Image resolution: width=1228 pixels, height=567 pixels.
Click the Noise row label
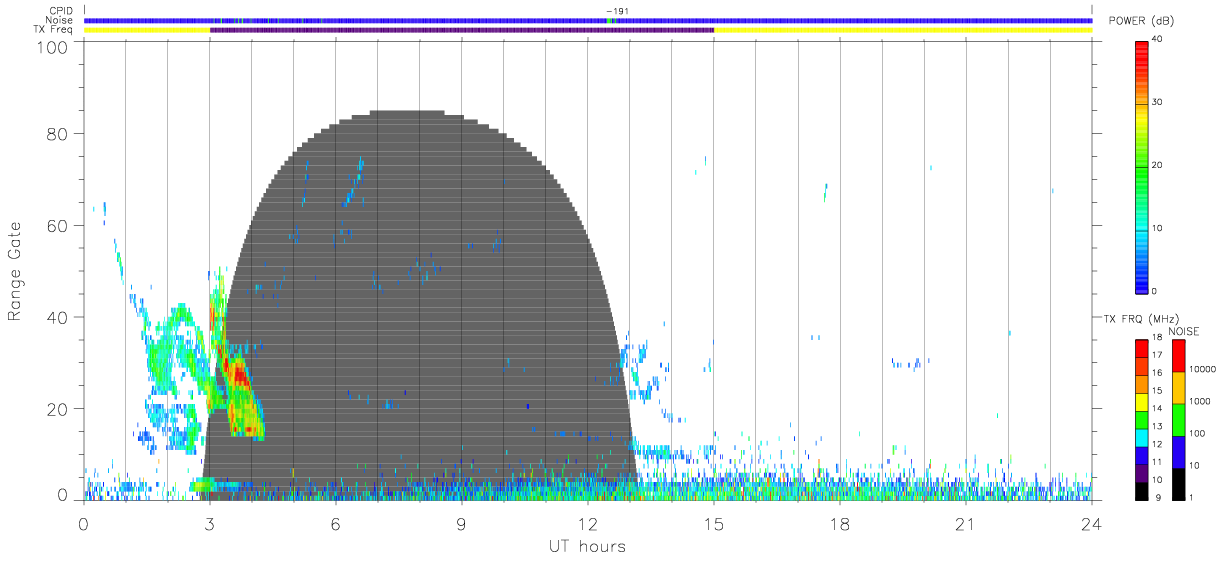[x=58, y=20]
